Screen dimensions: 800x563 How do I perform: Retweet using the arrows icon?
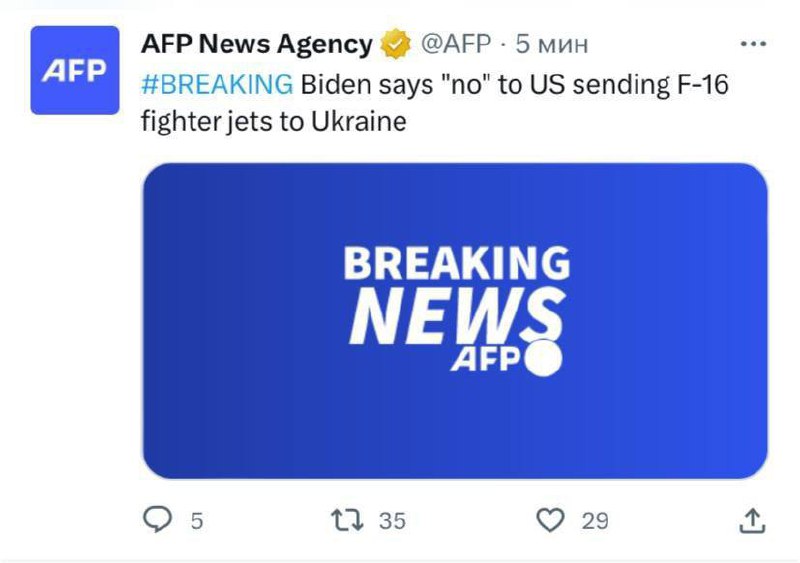347,520
